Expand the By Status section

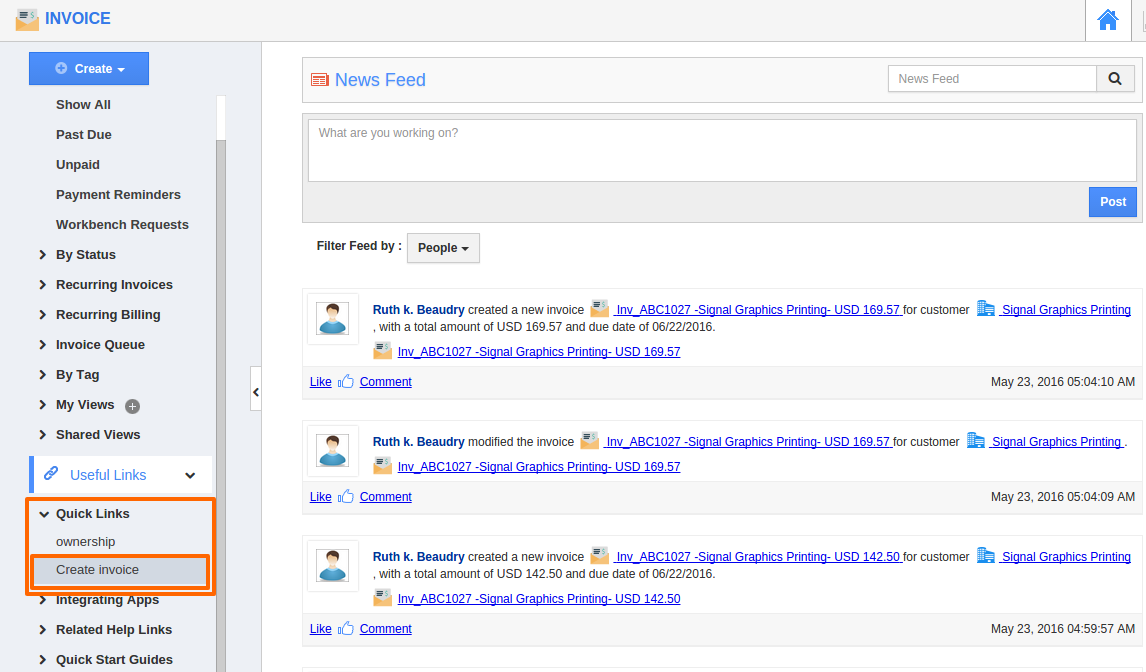43,255
